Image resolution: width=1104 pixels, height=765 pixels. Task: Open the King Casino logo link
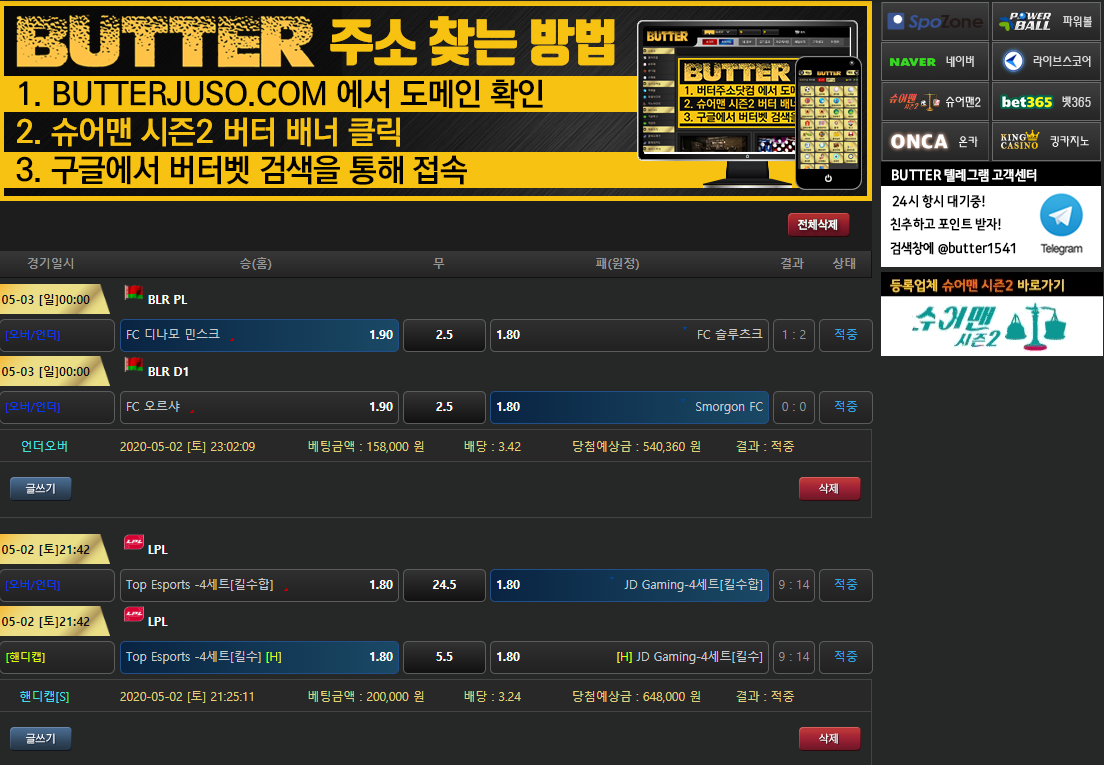(x=1020, y=142)
